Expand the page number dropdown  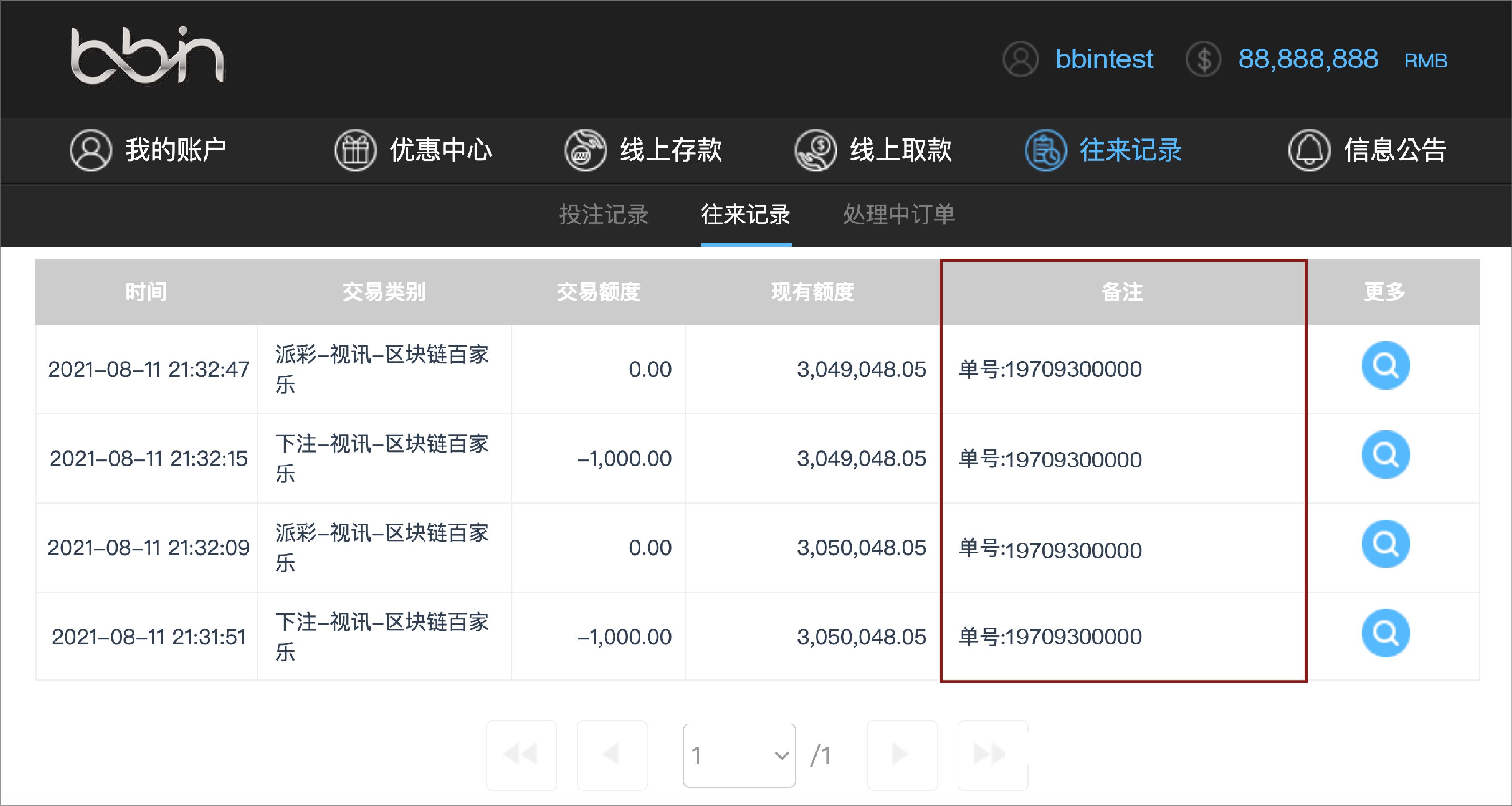tap(739, 755)
